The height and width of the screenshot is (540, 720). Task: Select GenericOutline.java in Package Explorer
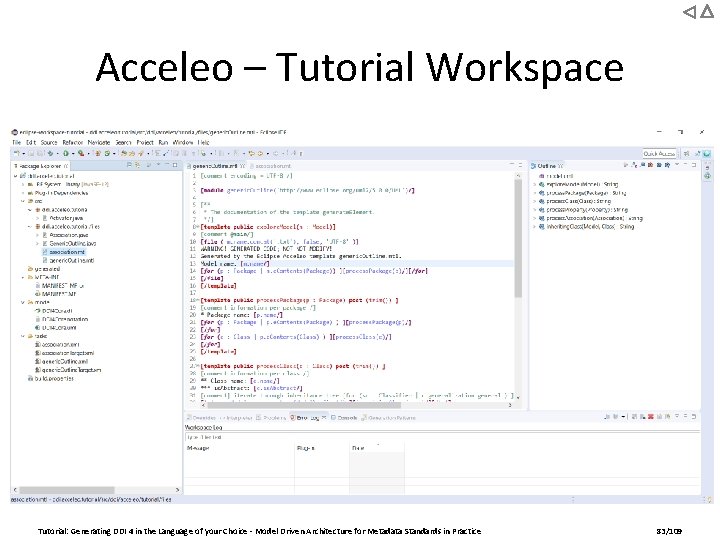(69, 243)
